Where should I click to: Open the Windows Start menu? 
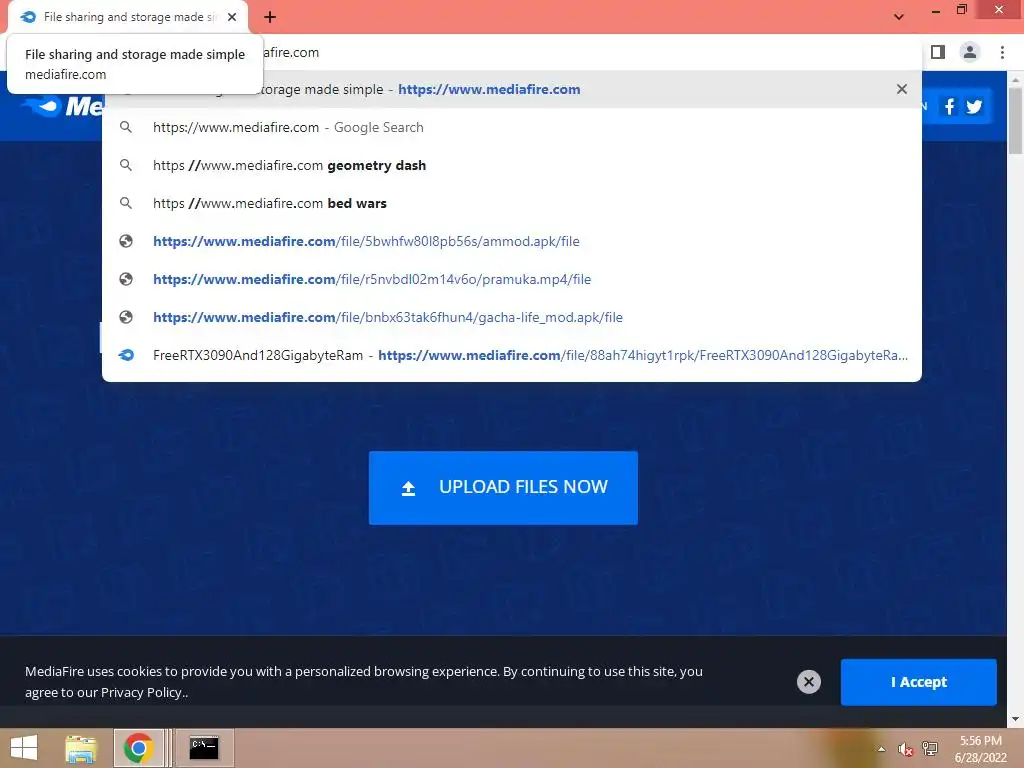click(24, 748)
